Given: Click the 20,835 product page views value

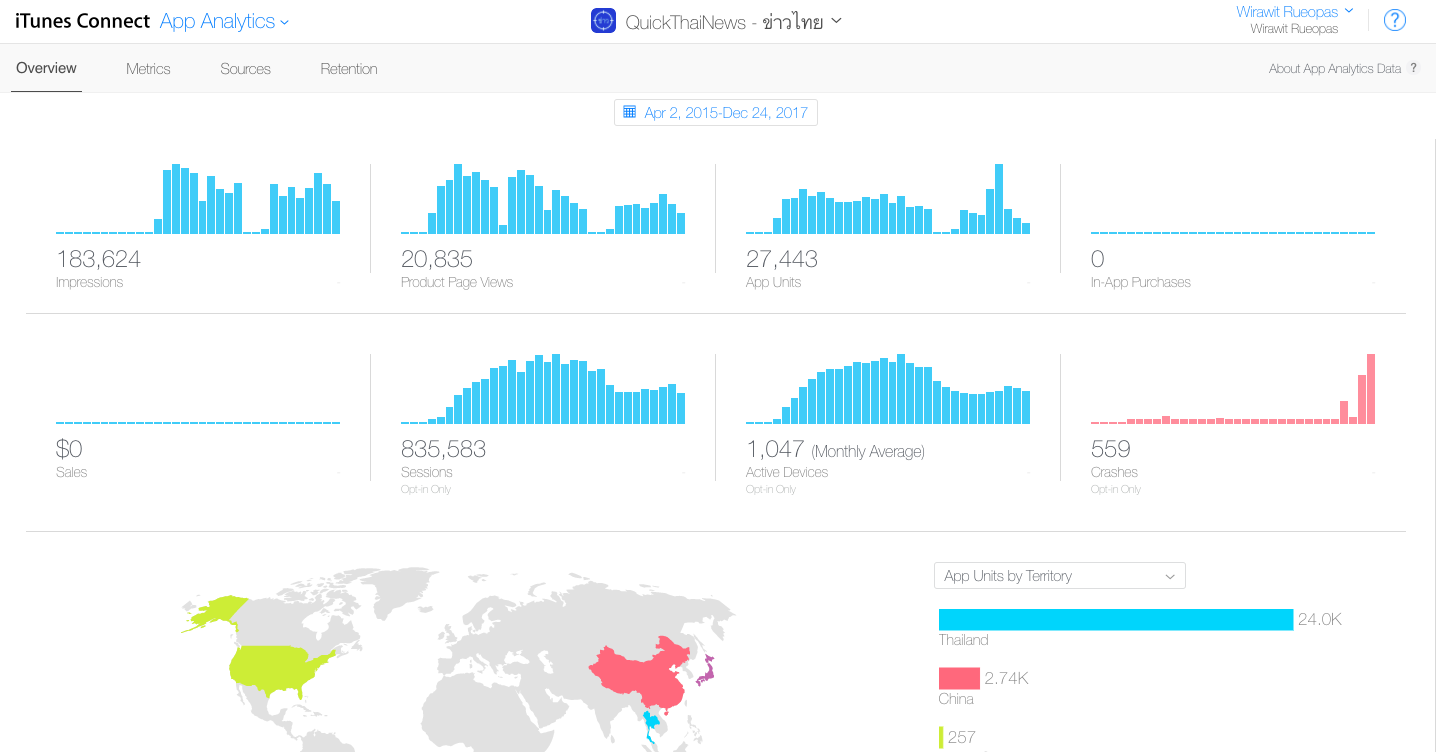Looking at the screenshot, I should point(437,259).
